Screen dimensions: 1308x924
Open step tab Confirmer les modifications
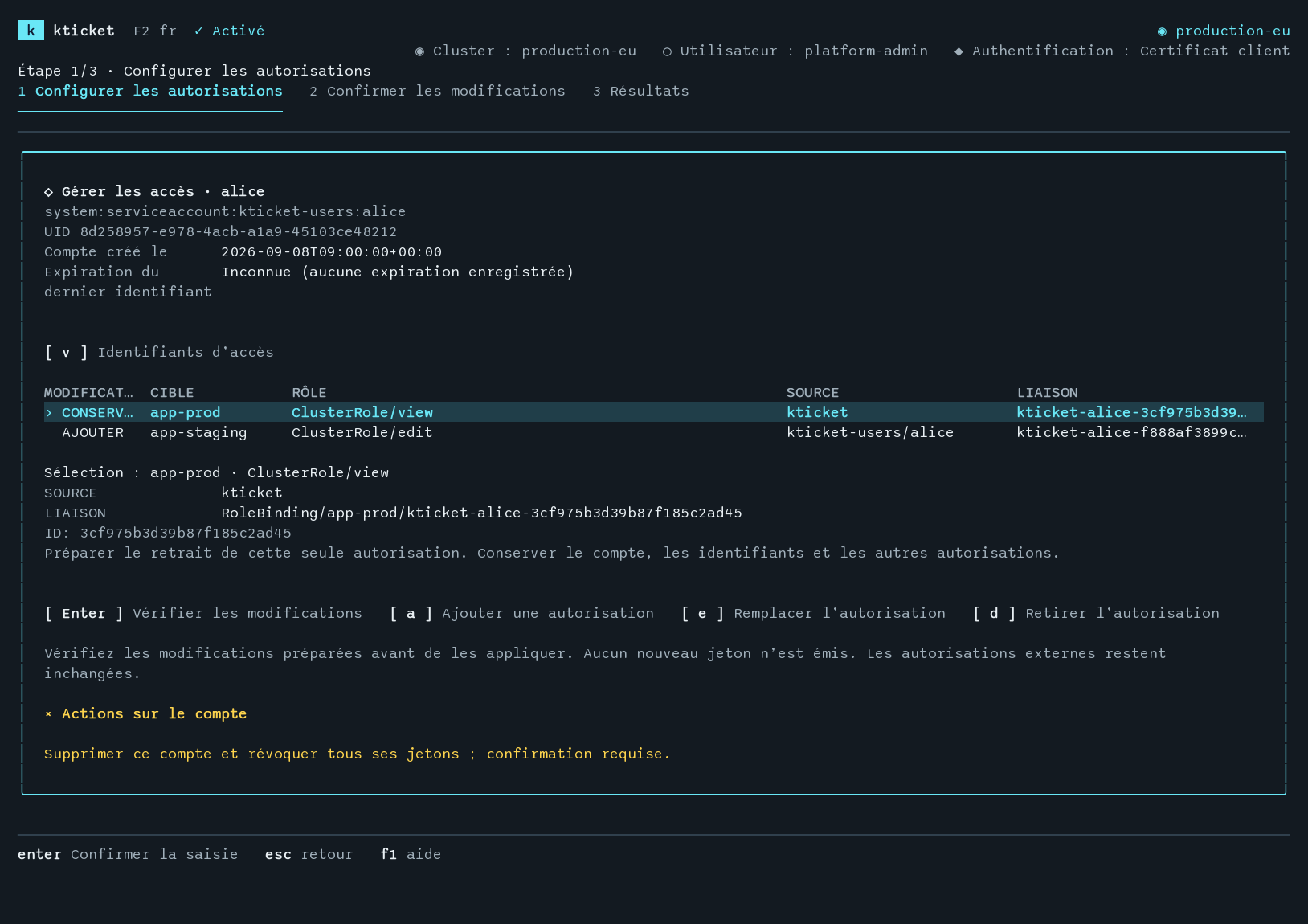click(x=437, y=91)
